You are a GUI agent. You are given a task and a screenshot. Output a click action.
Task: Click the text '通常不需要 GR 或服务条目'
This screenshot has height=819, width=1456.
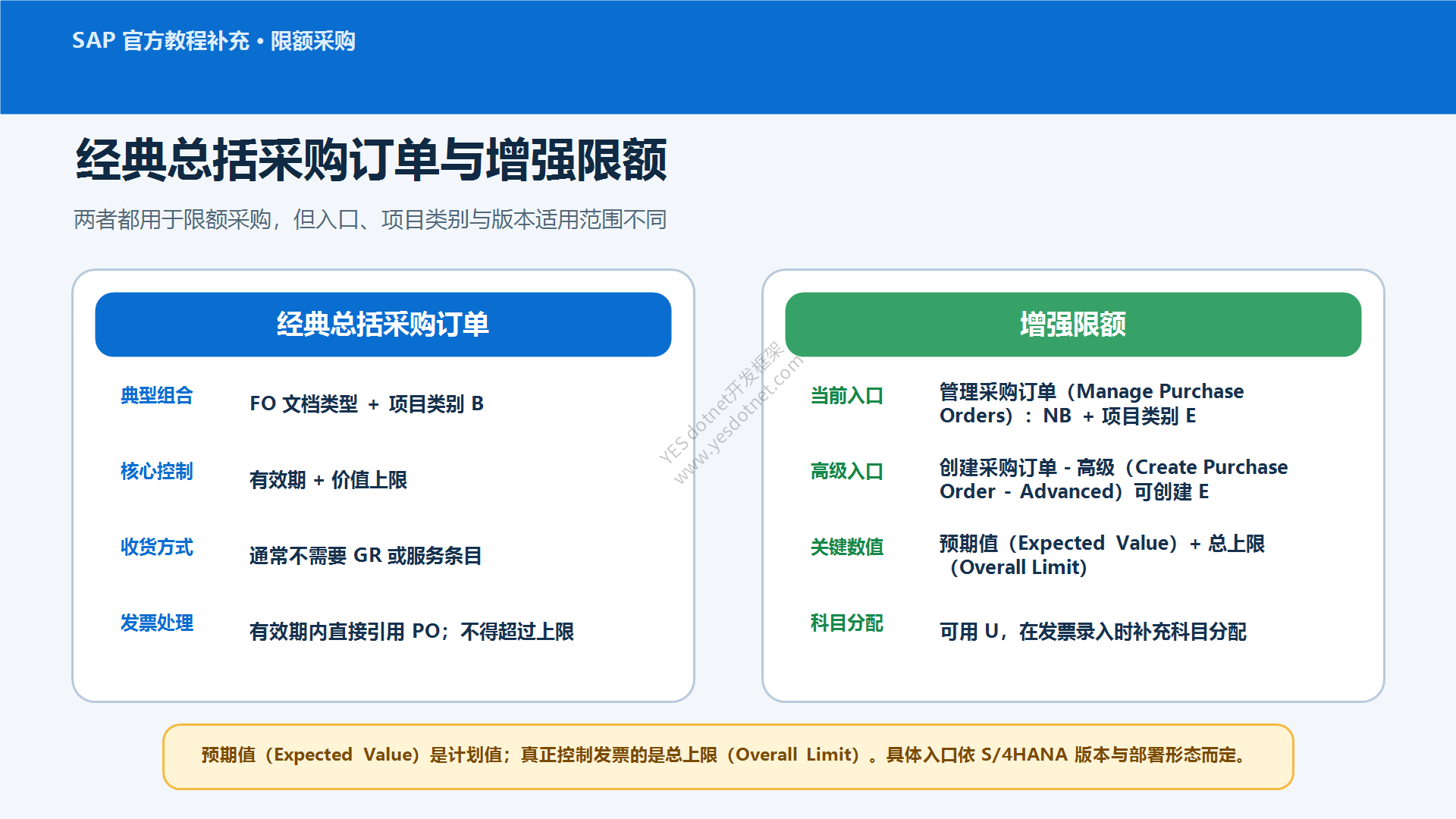[x=366, y=556]
